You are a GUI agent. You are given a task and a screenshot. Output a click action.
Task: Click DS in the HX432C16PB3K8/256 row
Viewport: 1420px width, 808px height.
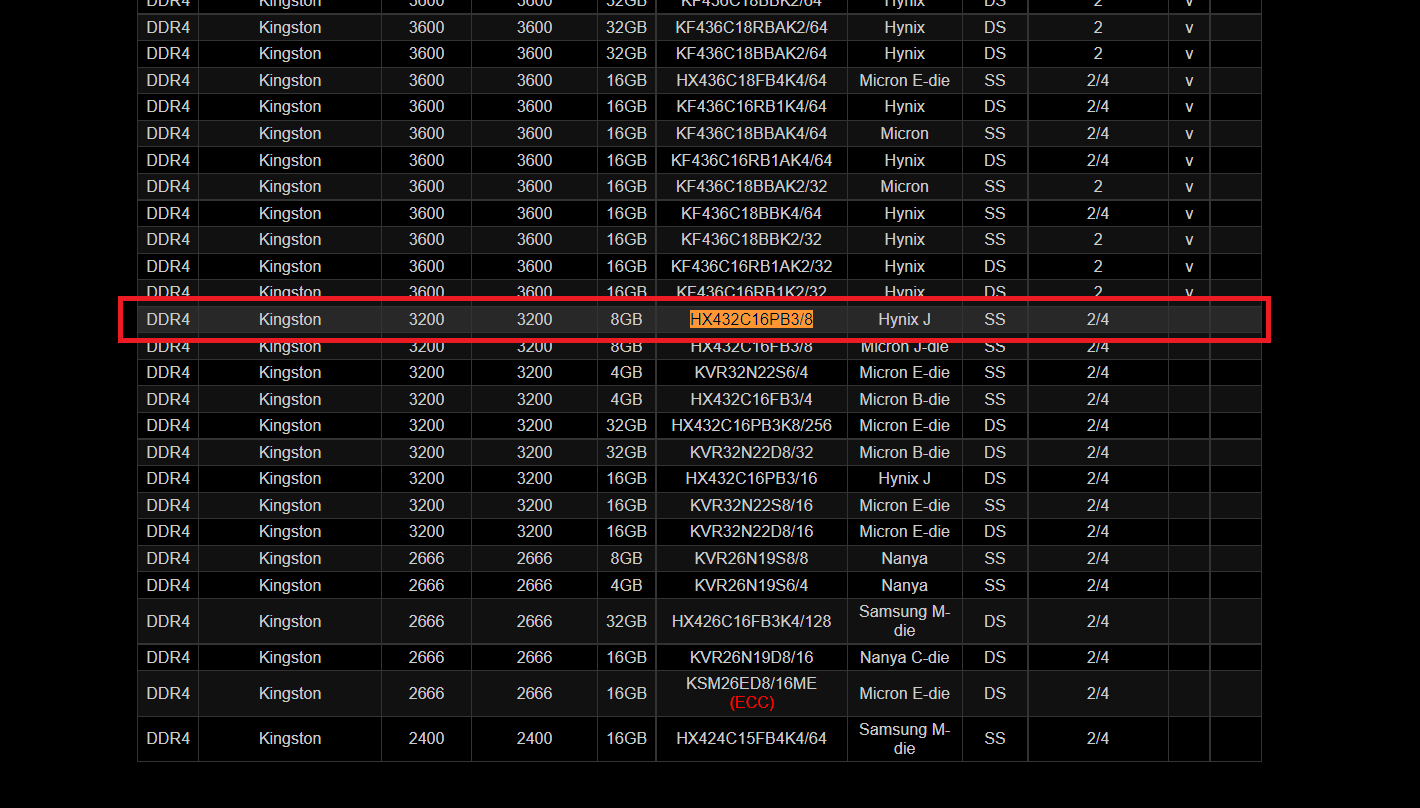coord(994,425)
